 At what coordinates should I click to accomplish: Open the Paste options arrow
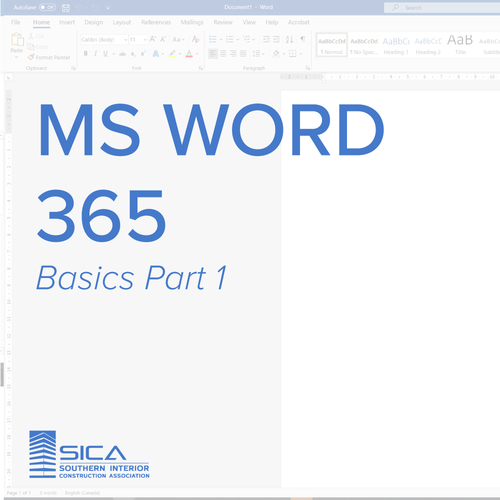point(16,57)
